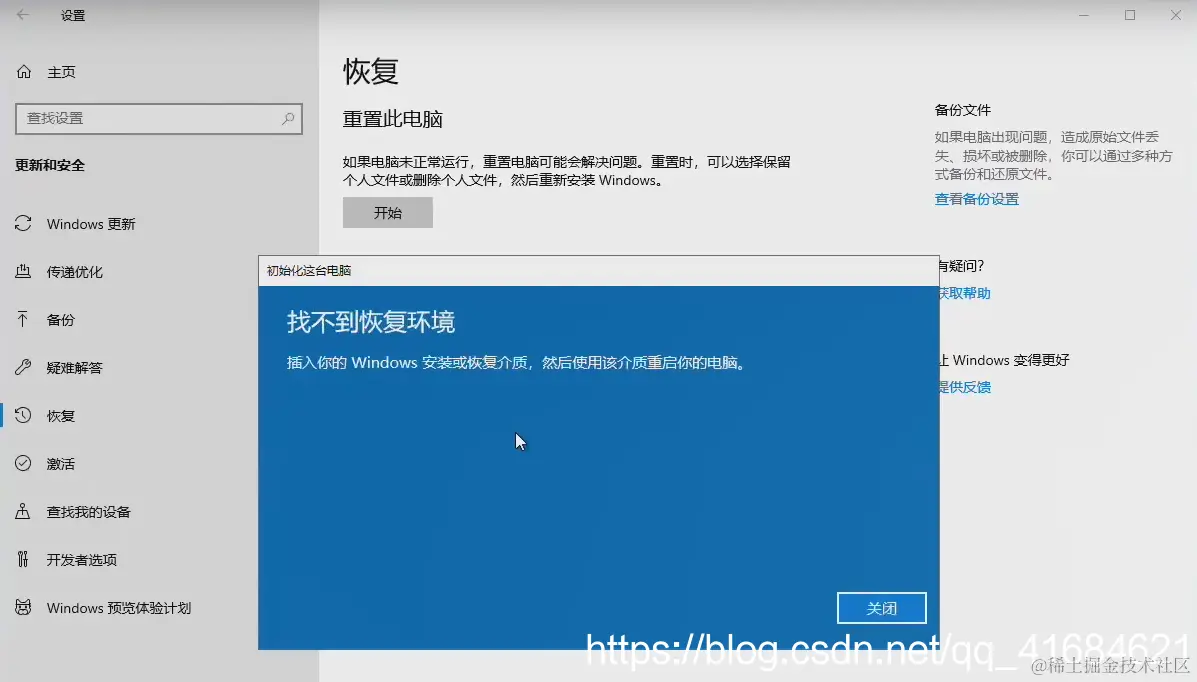Select the Windows 更新 sidebar icon
The height and width of the screenshot is (682, 1197).
(x=22, y=223)
